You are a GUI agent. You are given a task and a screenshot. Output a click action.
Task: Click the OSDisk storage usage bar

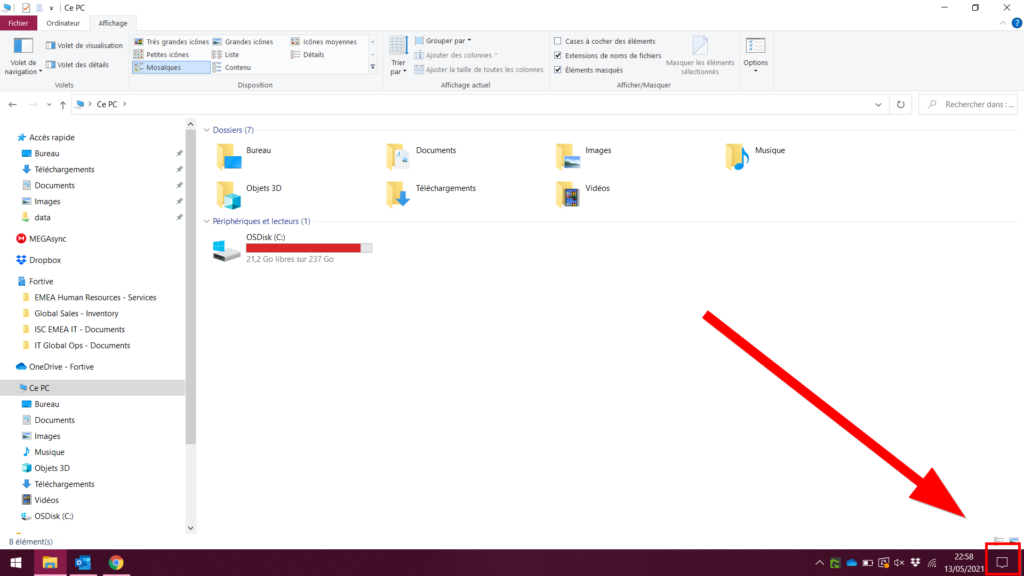(x=309, y=247)
